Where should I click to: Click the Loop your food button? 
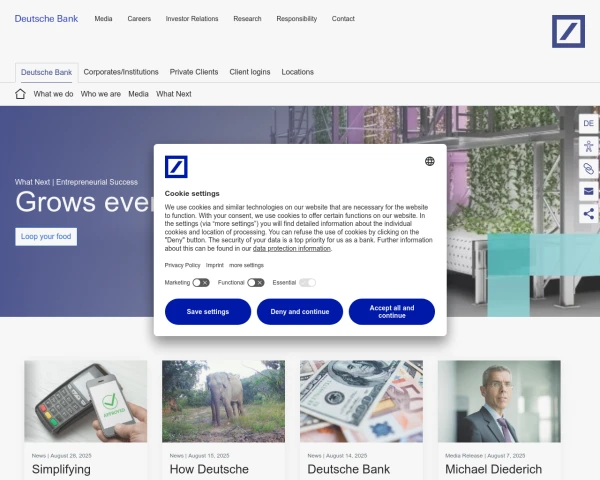pos(46,237)
